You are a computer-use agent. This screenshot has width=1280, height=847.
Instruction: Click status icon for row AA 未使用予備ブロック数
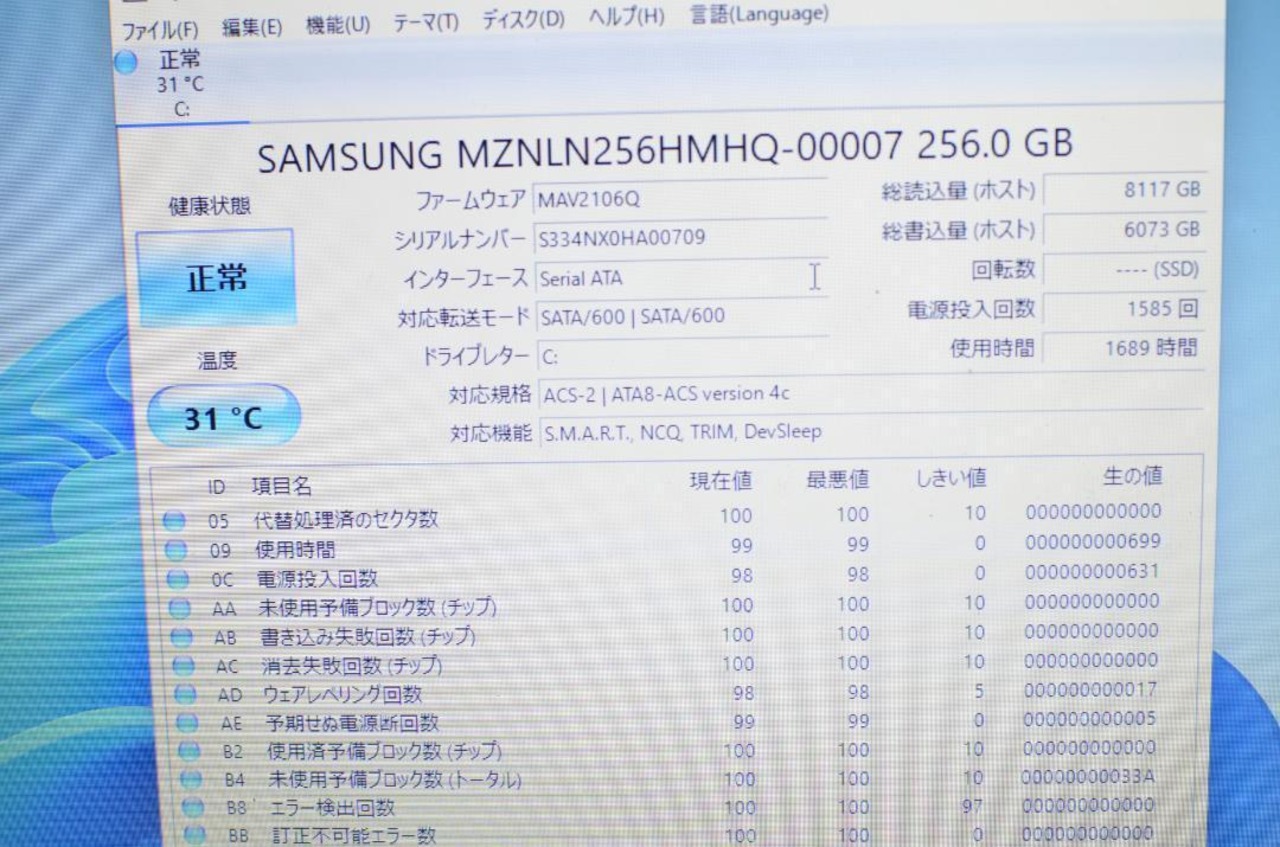180,607
